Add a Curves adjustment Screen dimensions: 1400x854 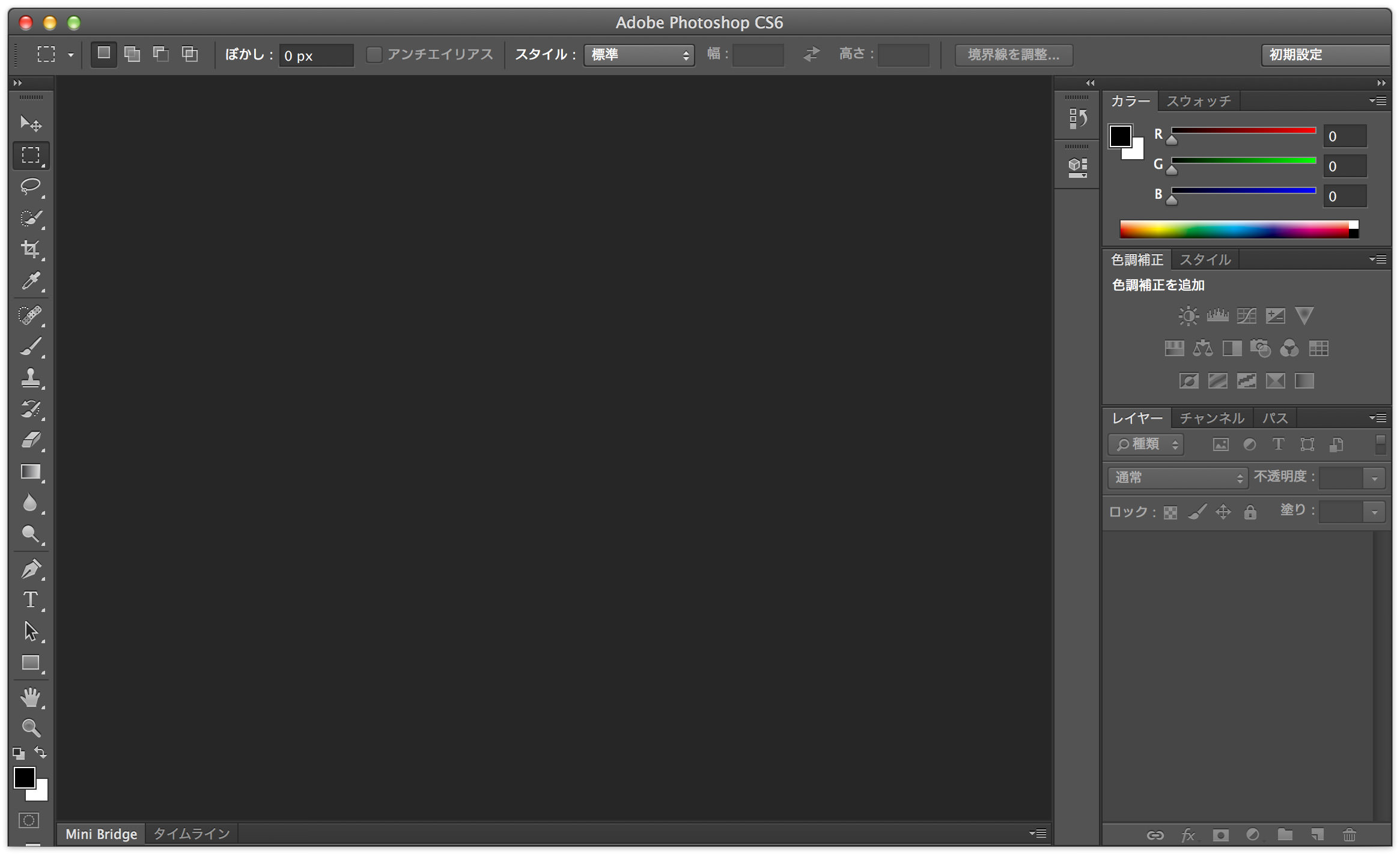(1246, 316)
